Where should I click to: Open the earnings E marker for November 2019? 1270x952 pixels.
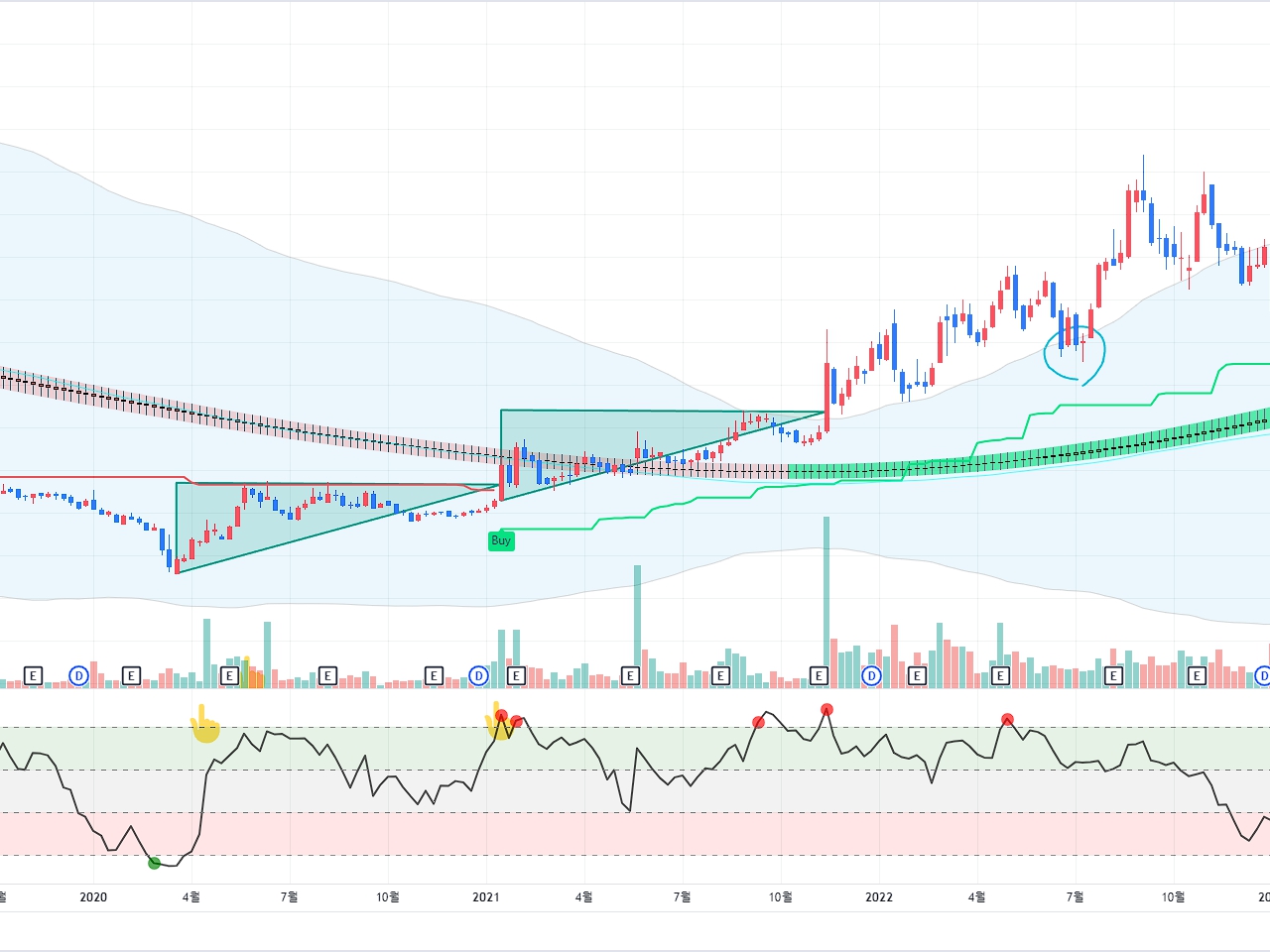(33, 676)
